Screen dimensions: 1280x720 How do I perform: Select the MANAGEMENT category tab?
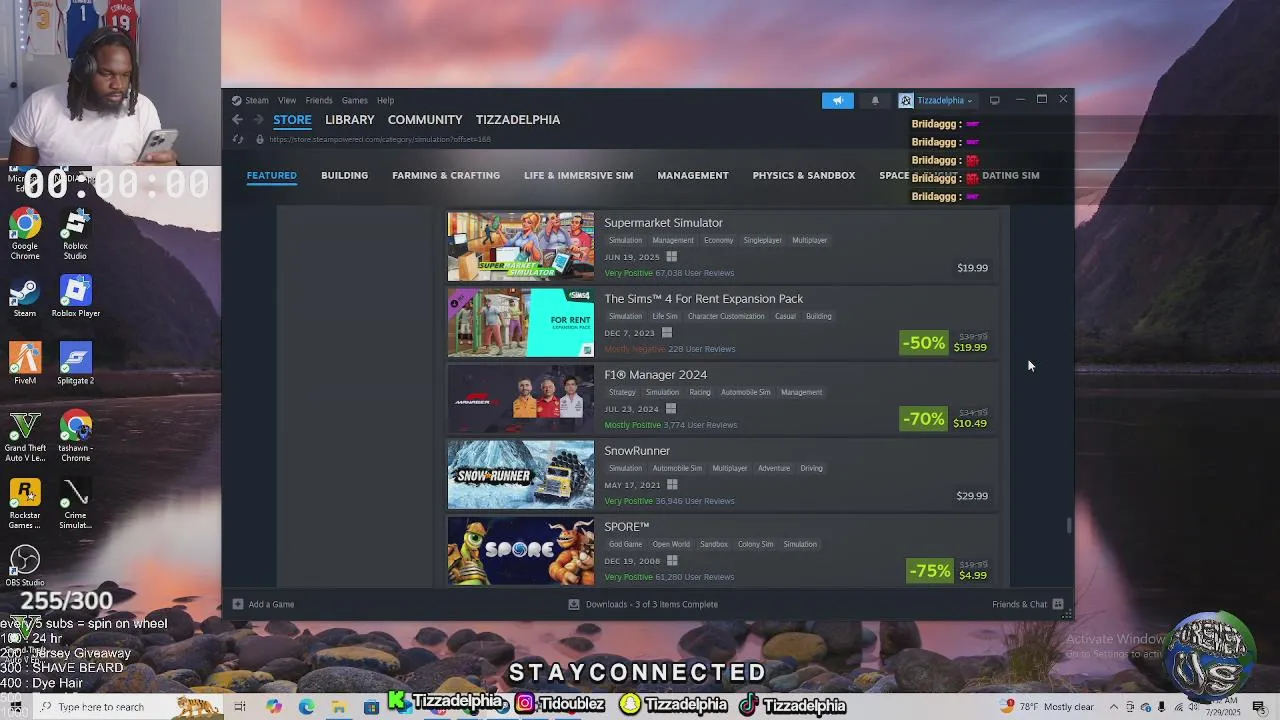[x=693, y=175]
